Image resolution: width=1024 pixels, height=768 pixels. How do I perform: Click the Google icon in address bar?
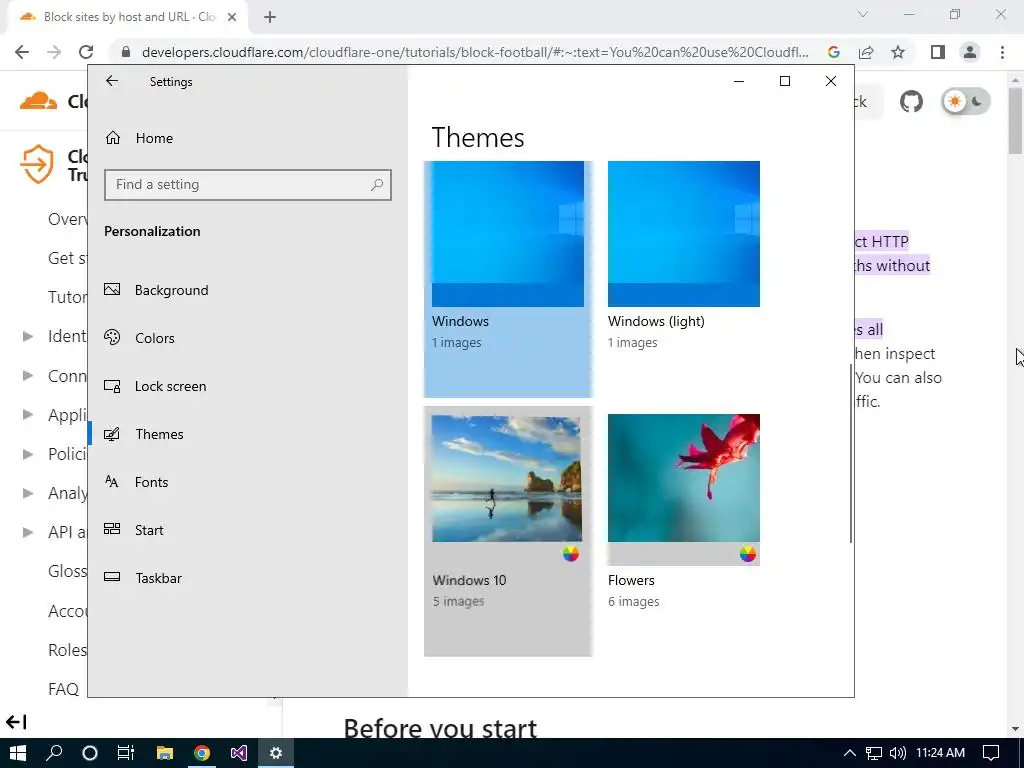coord(833,52)
